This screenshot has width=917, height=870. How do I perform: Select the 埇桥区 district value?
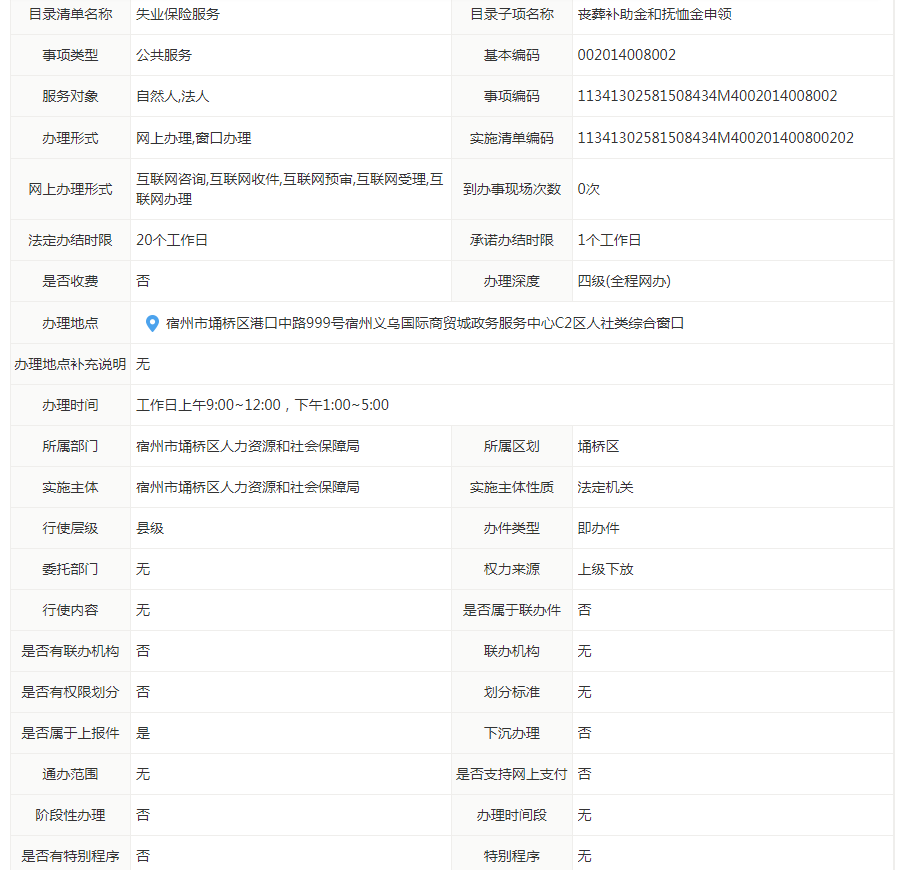598,446
